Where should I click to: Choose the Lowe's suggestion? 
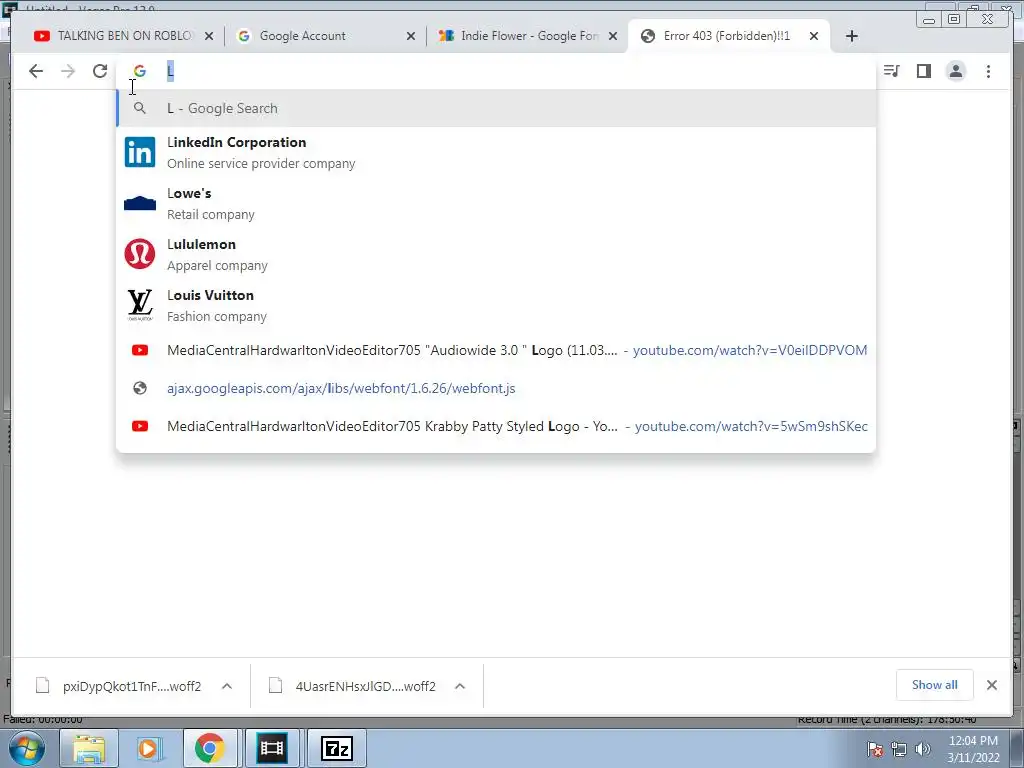click(x=496, y=203)
